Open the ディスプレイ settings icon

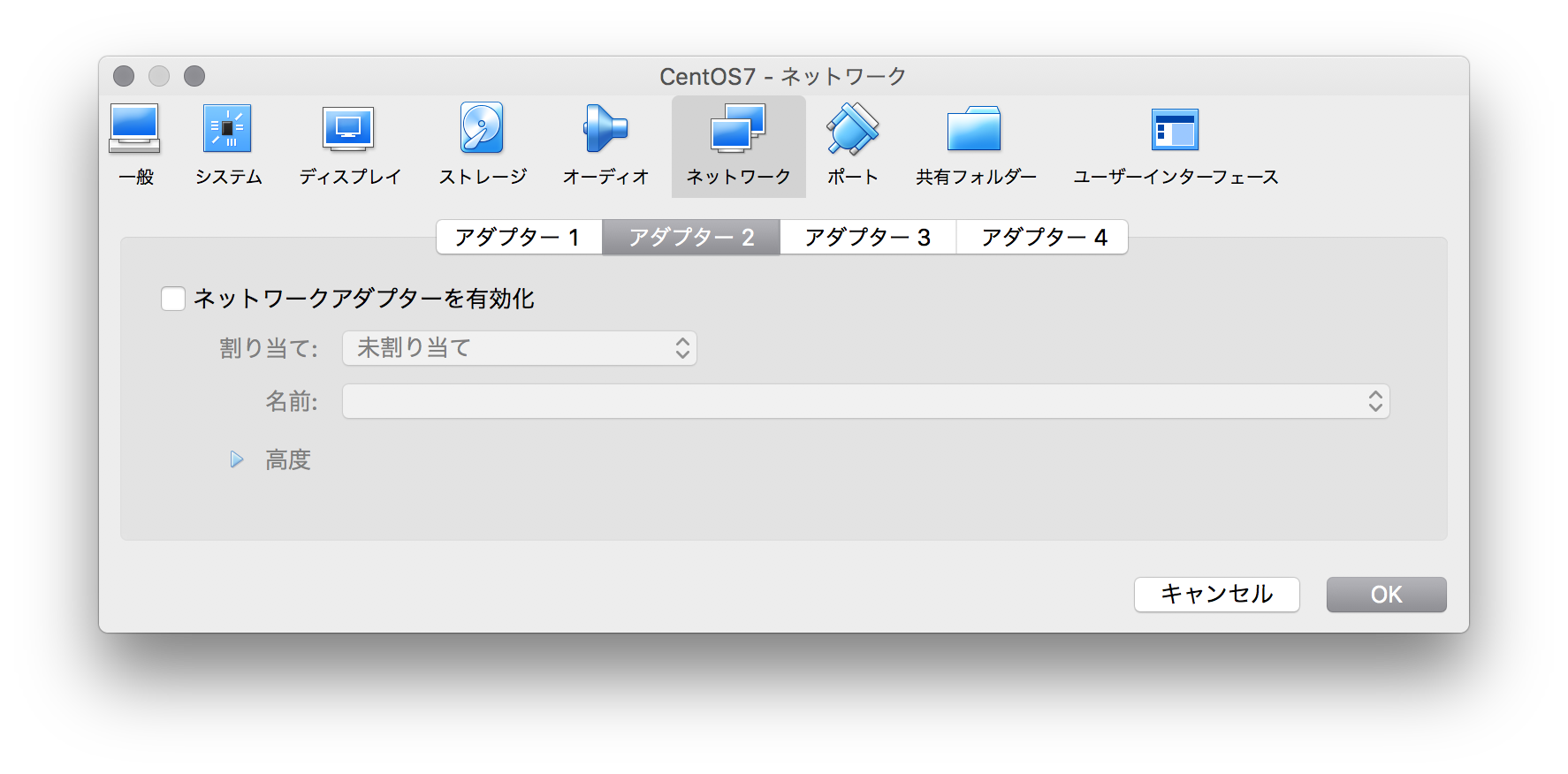click(349, 146)
